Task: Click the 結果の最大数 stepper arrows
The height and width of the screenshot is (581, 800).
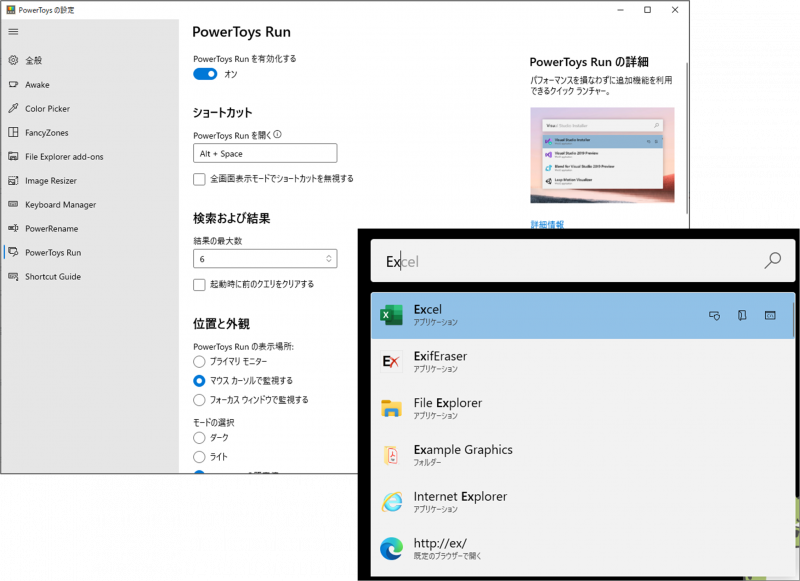Action: click(x=329, y=259)
